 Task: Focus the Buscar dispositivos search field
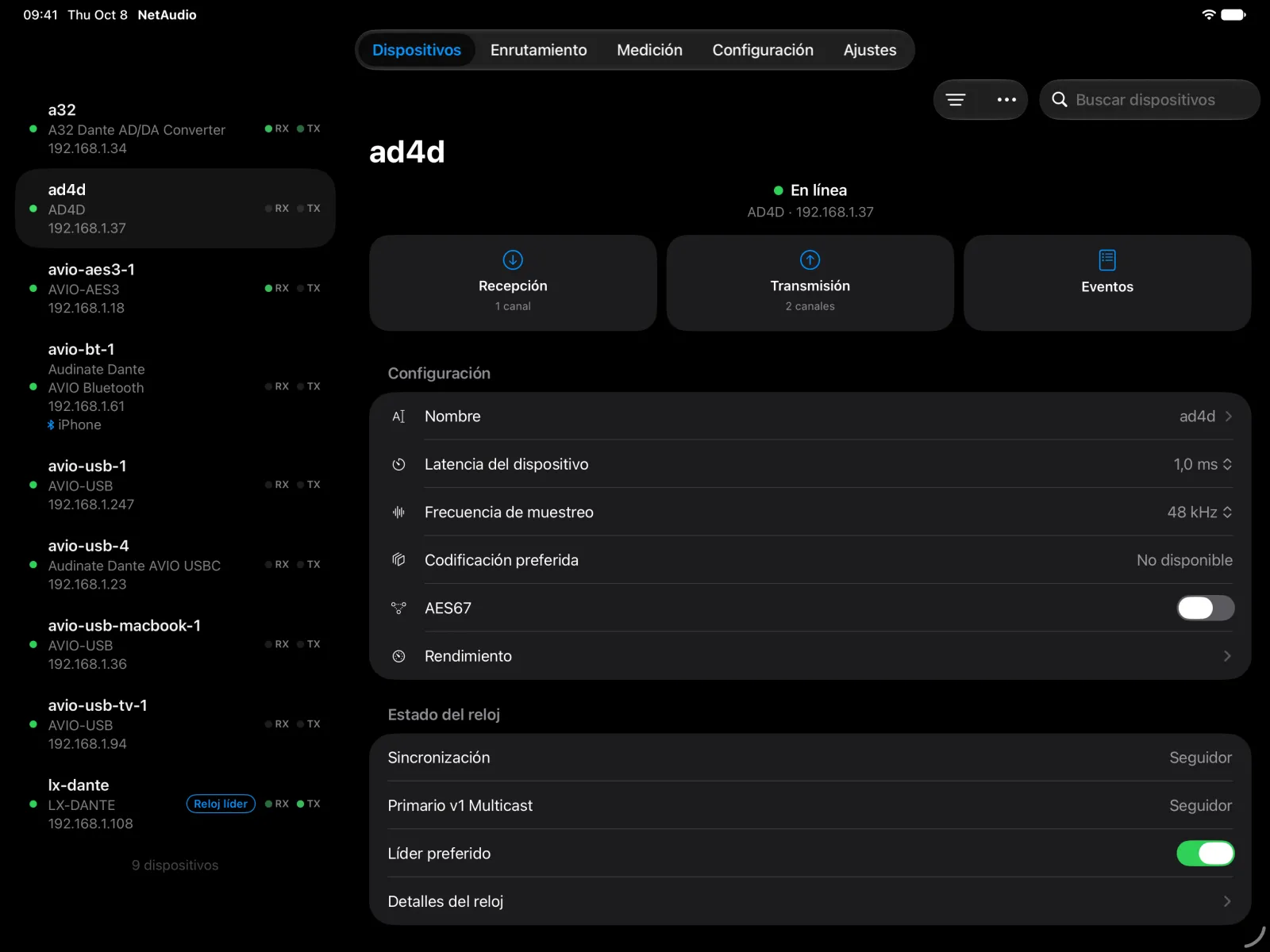(x=1149, y=100)
